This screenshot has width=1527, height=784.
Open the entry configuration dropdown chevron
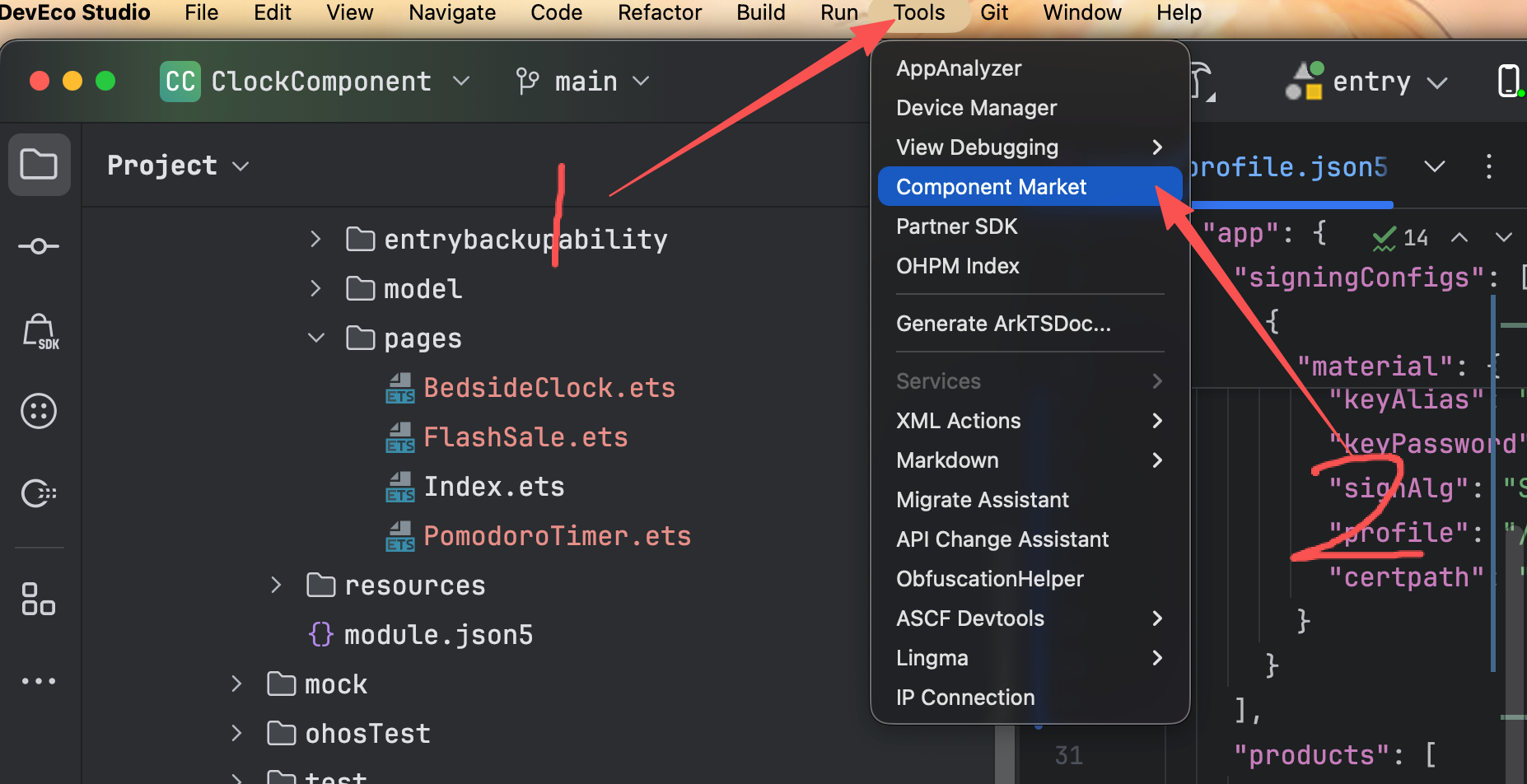pyautogui.click(x=1437, y=82)
